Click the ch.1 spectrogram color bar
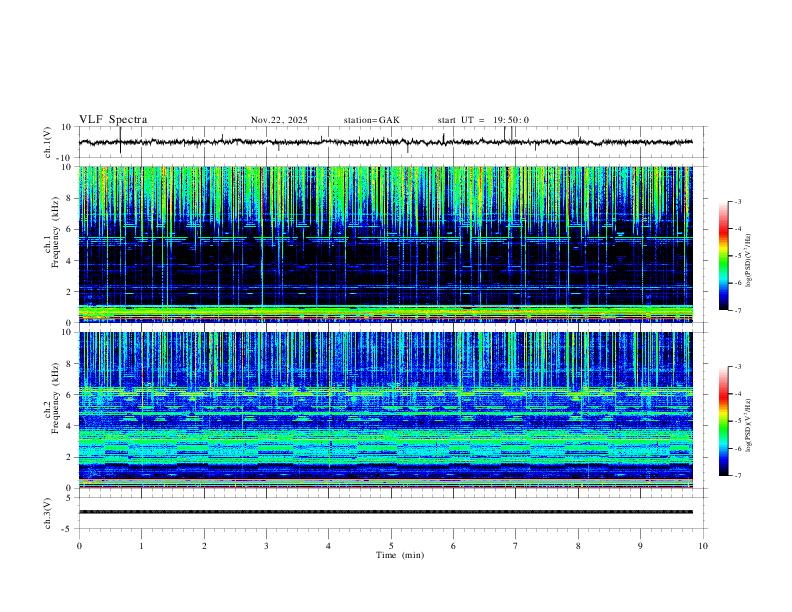 point(723,256)
